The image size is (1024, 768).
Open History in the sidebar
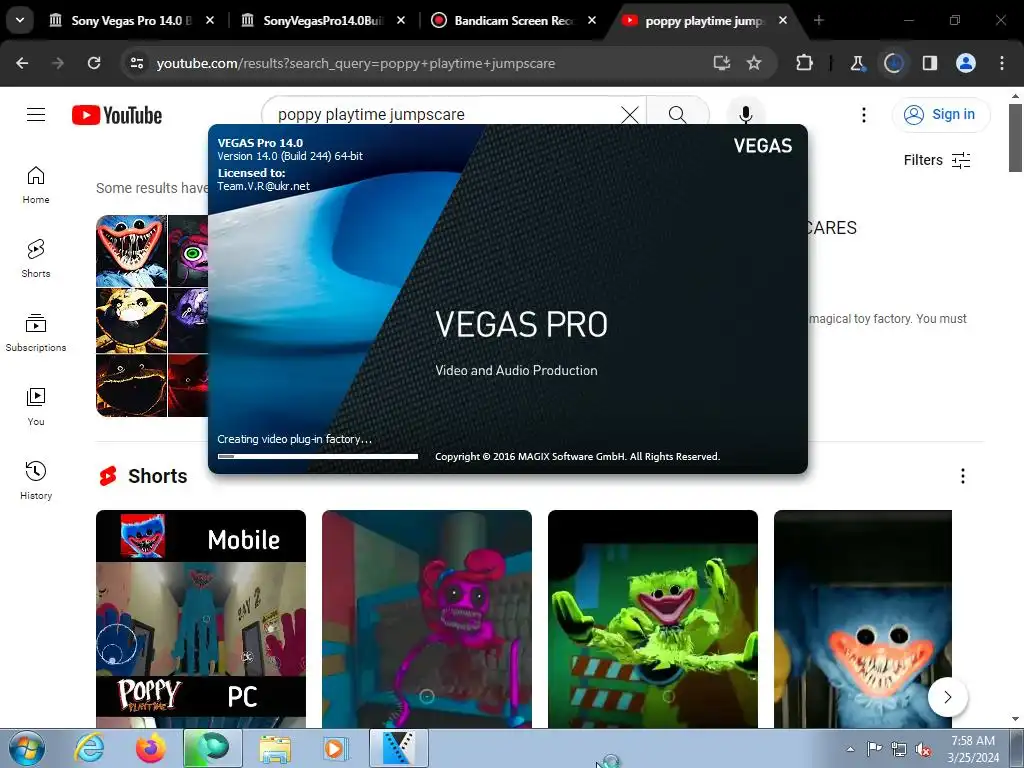(x=36, y=481)
